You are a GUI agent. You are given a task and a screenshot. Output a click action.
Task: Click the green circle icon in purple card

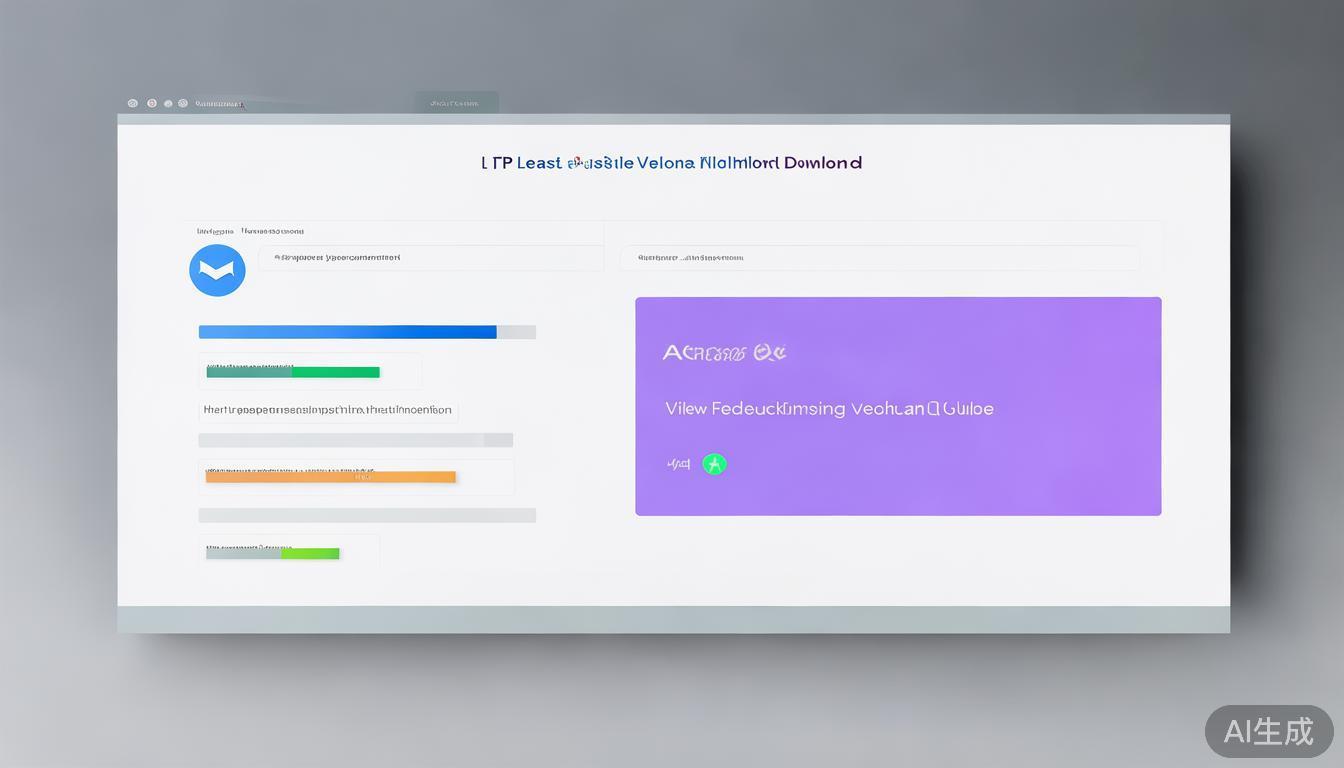coord(714,464)
